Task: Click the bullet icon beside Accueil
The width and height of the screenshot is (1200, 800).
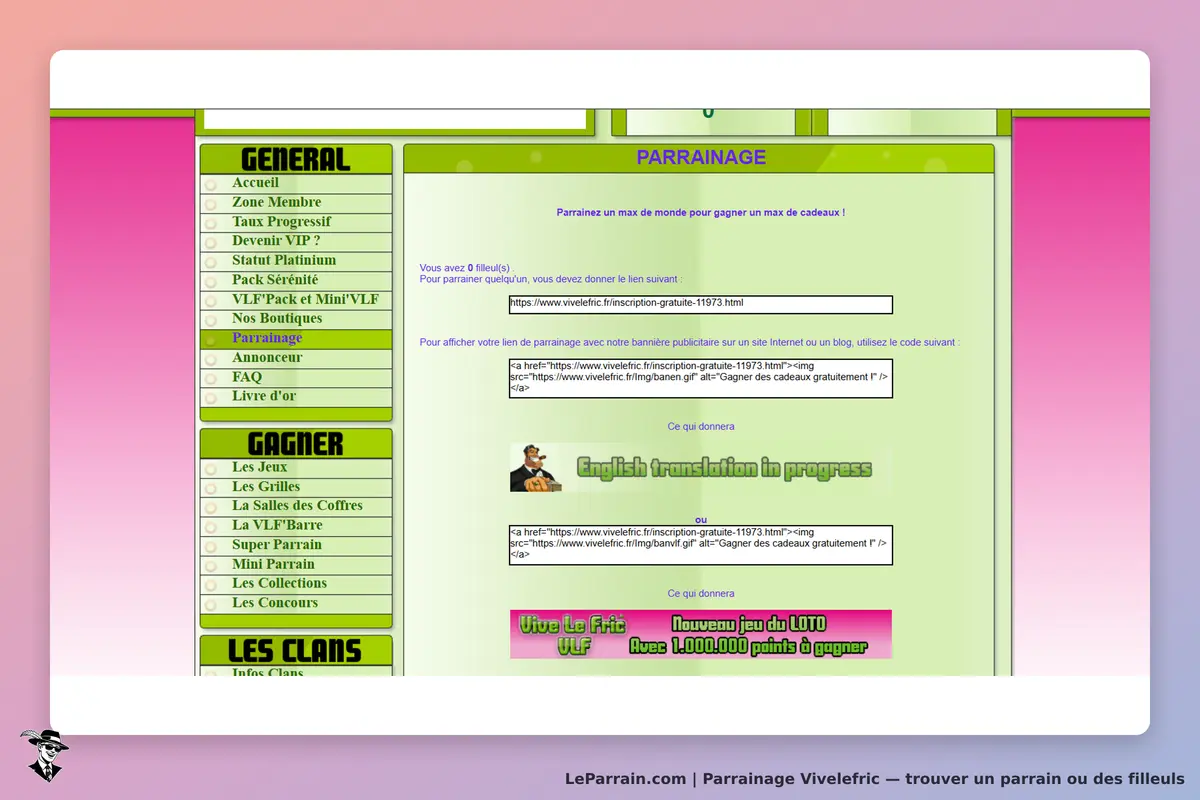Action: 211,185
